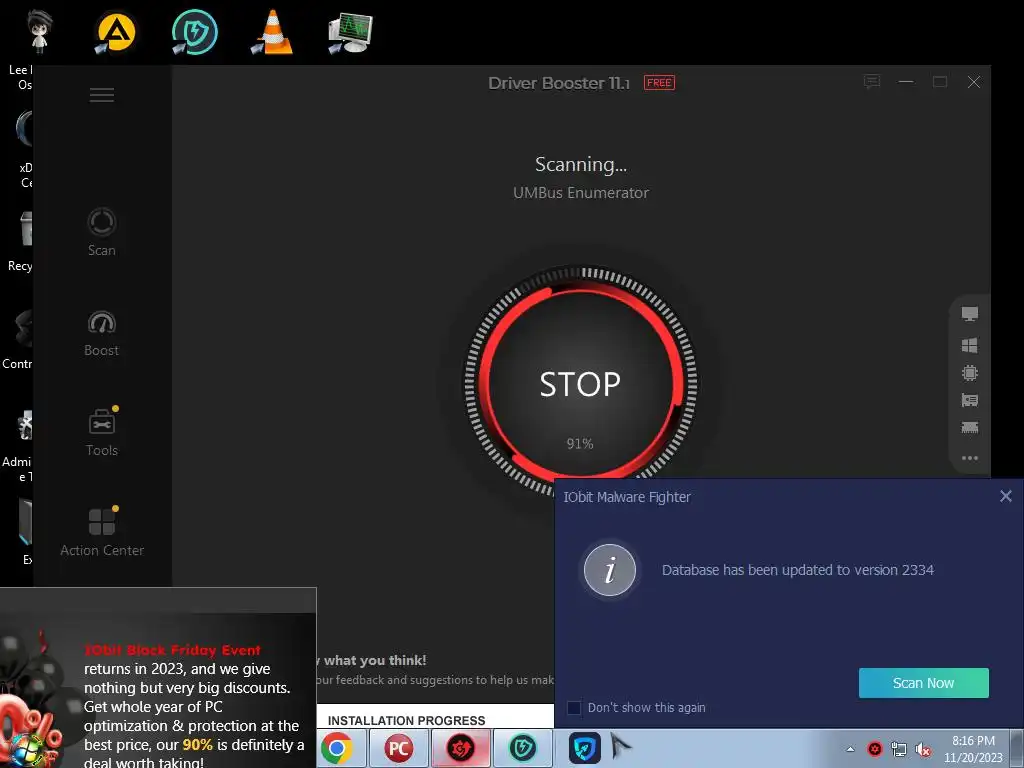The image size is (1024, 768).
Task: Click the UMBus Enumerator scanning text
Action: click(581, 193)
